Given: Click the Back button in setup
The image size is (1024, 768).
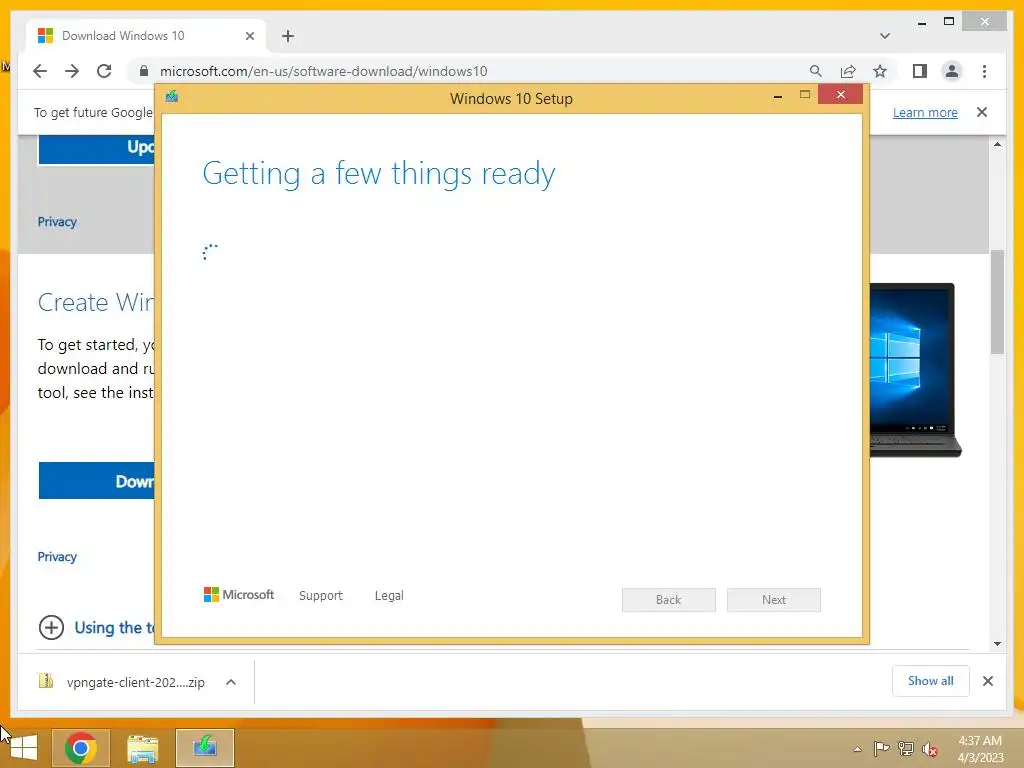Looking at the screenshot, I should pyautogui.click(x=669, y=600).
